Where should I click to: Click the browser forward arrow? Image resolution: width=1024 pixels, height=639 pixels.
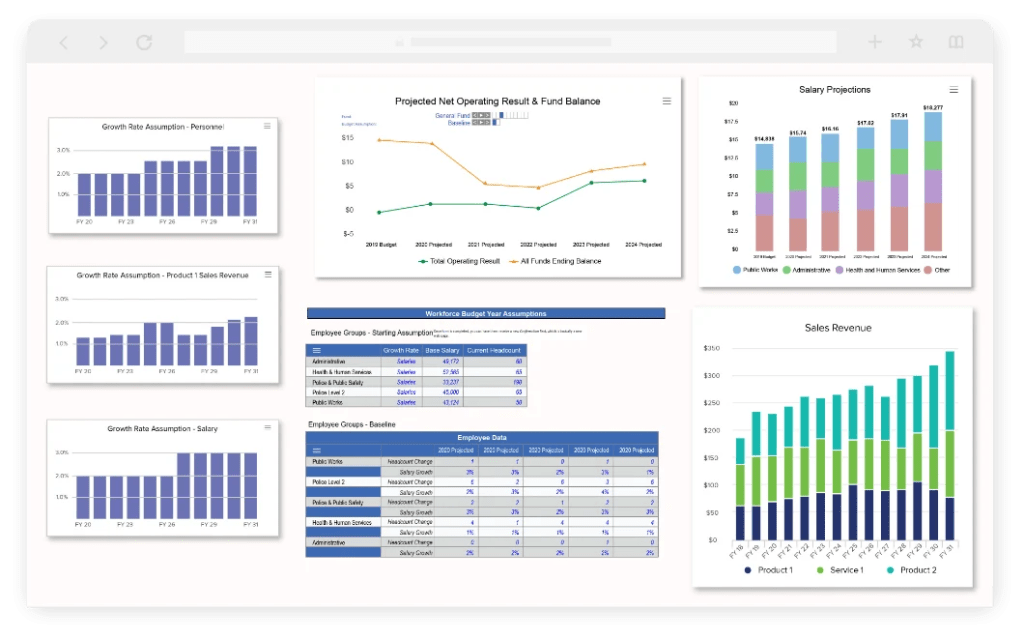[x=104, y=43]
